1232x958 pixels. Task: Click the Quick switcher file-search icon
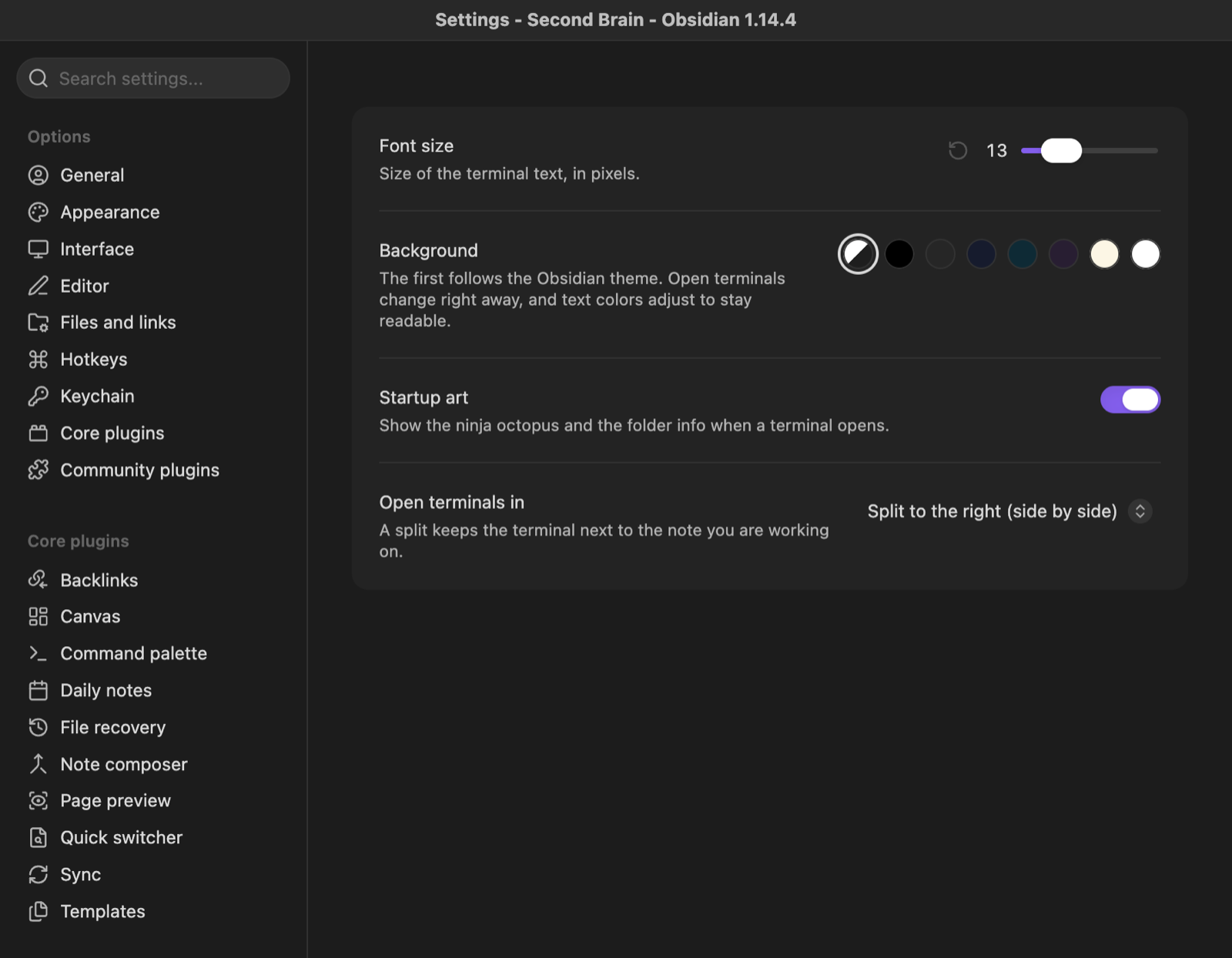pyautogui.click(x=38, y=838)
